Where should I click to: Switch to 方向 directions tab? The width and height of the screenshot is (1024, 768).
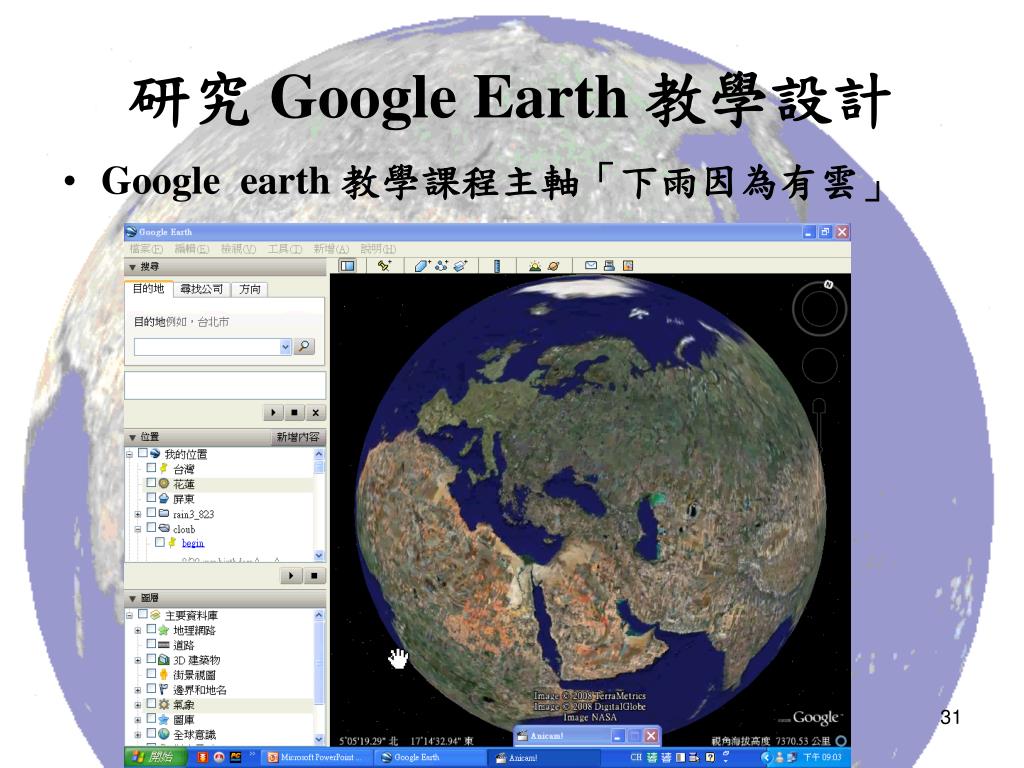[x=250, y=289]
